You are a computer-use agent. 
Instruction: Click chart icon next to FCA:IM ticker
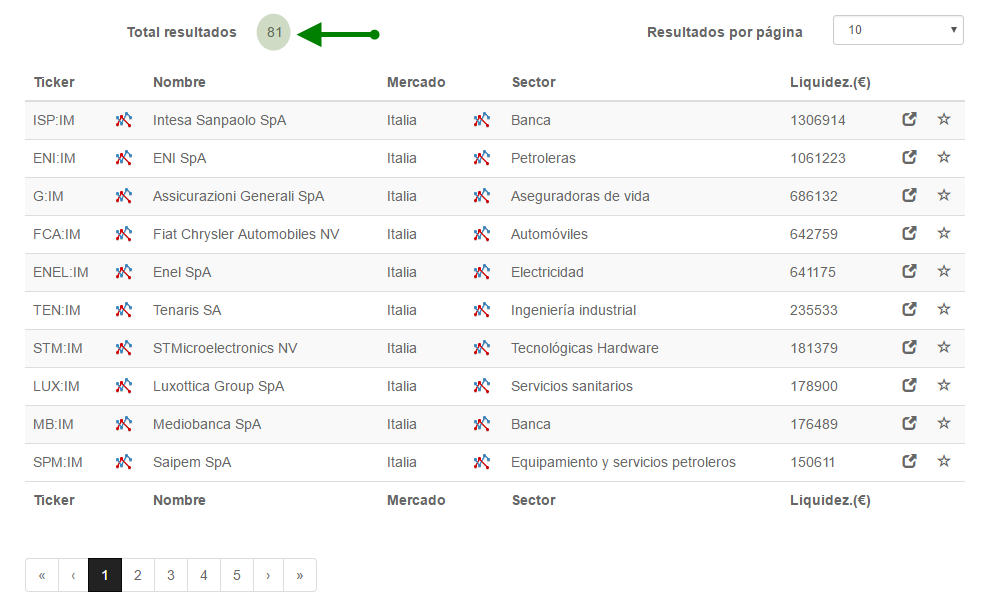click(x=124, y=234)
